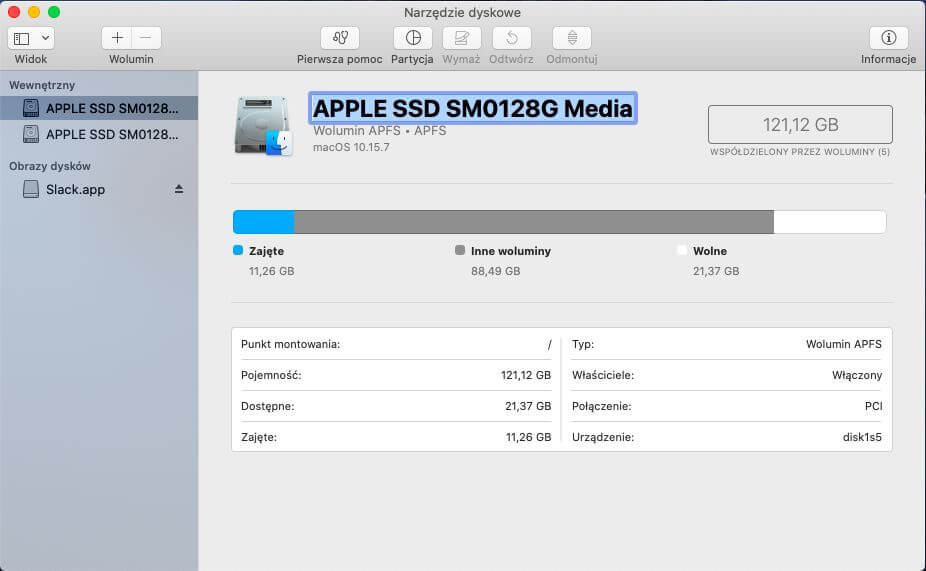Click the Dostępne 21,37 GB table value
The height and width of the screenshot is (571, 926).
coord(528,406)
